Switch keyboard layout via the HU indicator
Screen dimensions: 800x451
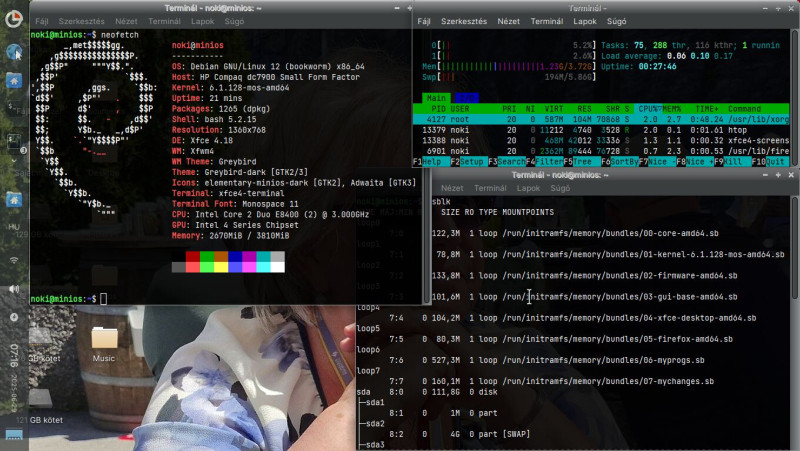click(x=14, y=227)
